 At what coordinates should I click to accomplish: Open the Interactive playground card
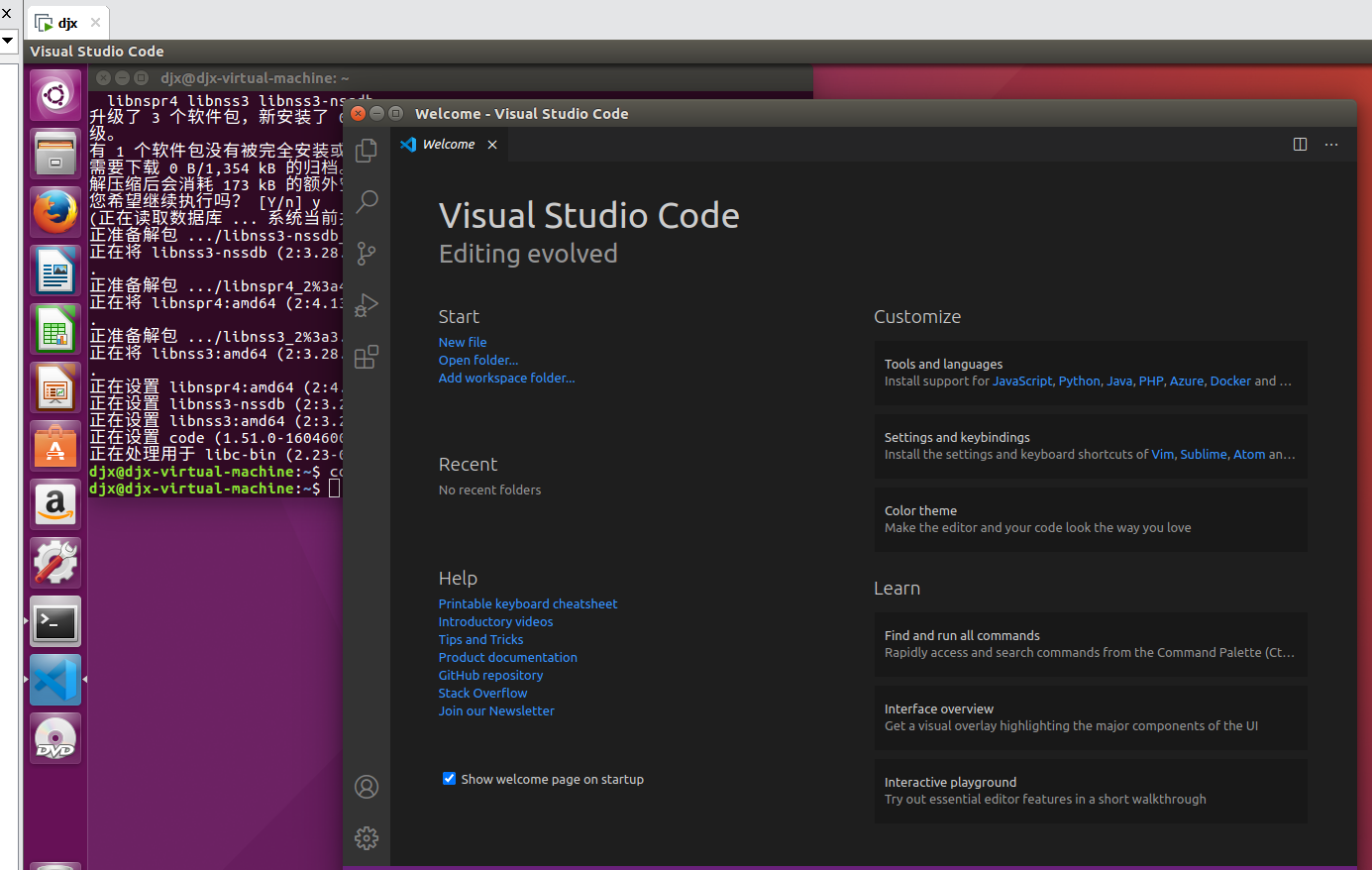(x=1091, y=791)
